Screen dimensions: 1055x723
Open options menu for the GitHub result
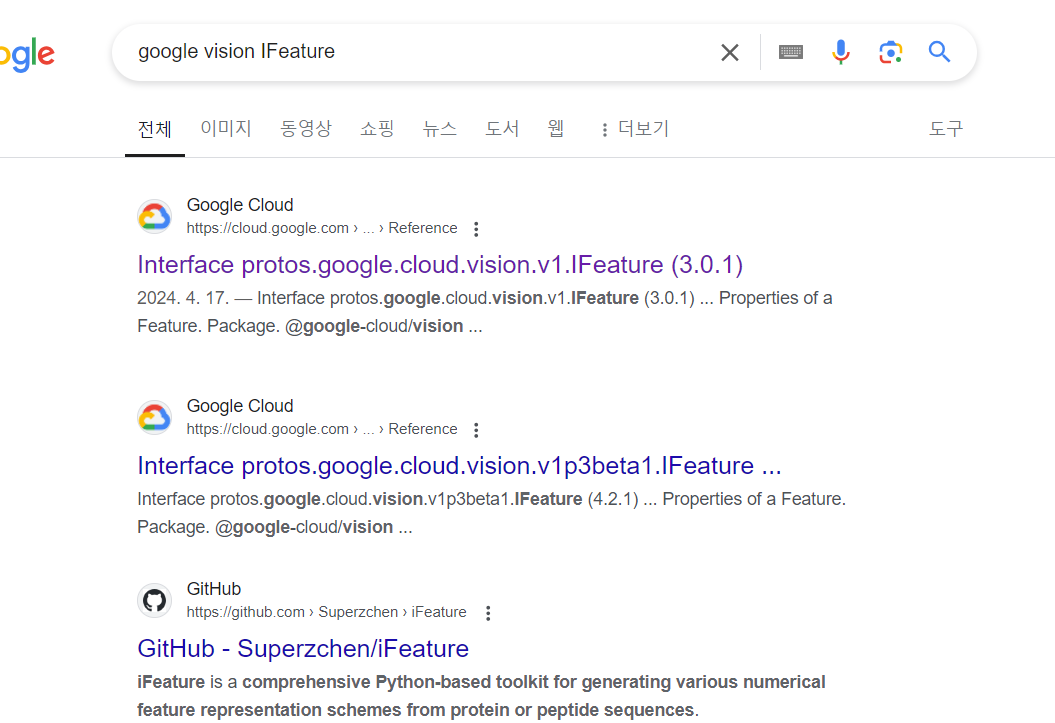[x=488, y=613]
